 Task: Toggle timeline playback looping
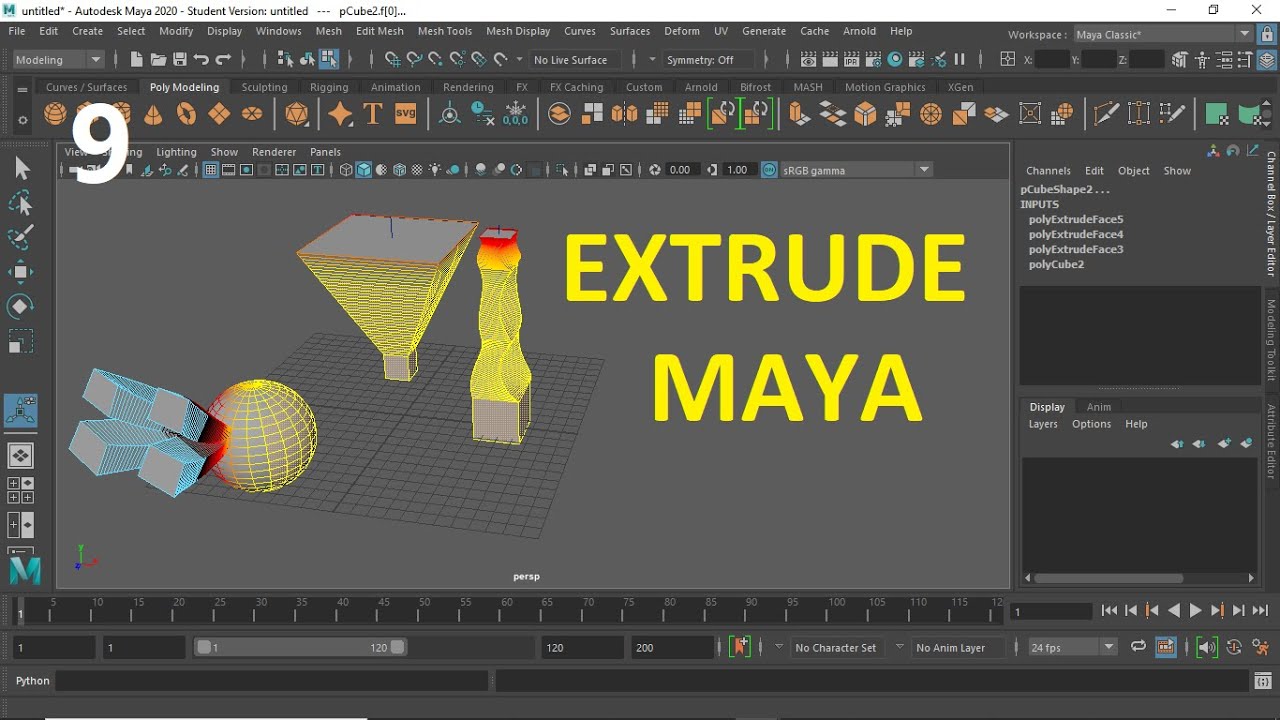click(1138, 647)
